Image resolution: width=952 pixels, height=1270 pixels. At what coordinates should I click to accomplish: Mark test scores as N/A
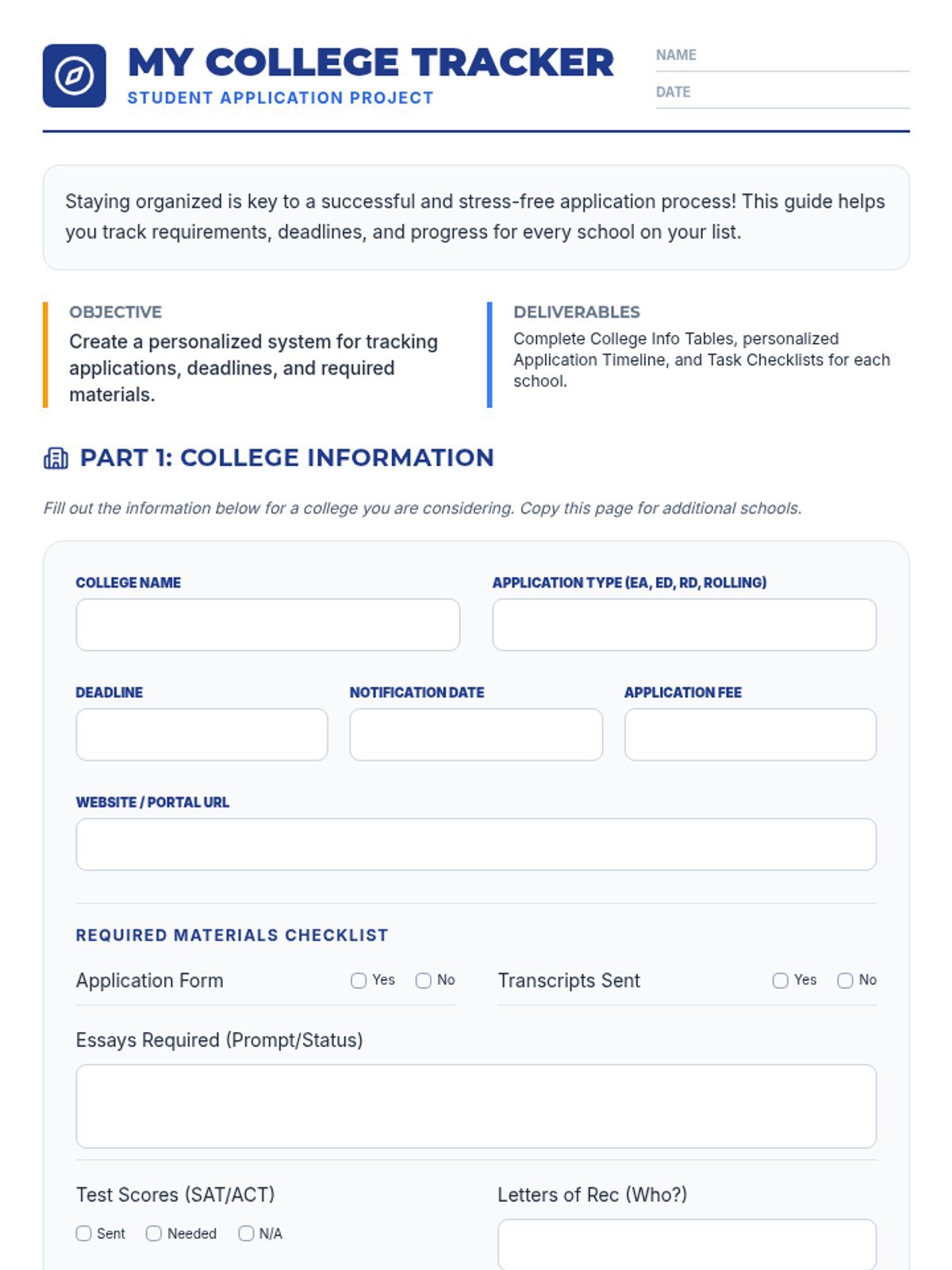[246, 1233]
